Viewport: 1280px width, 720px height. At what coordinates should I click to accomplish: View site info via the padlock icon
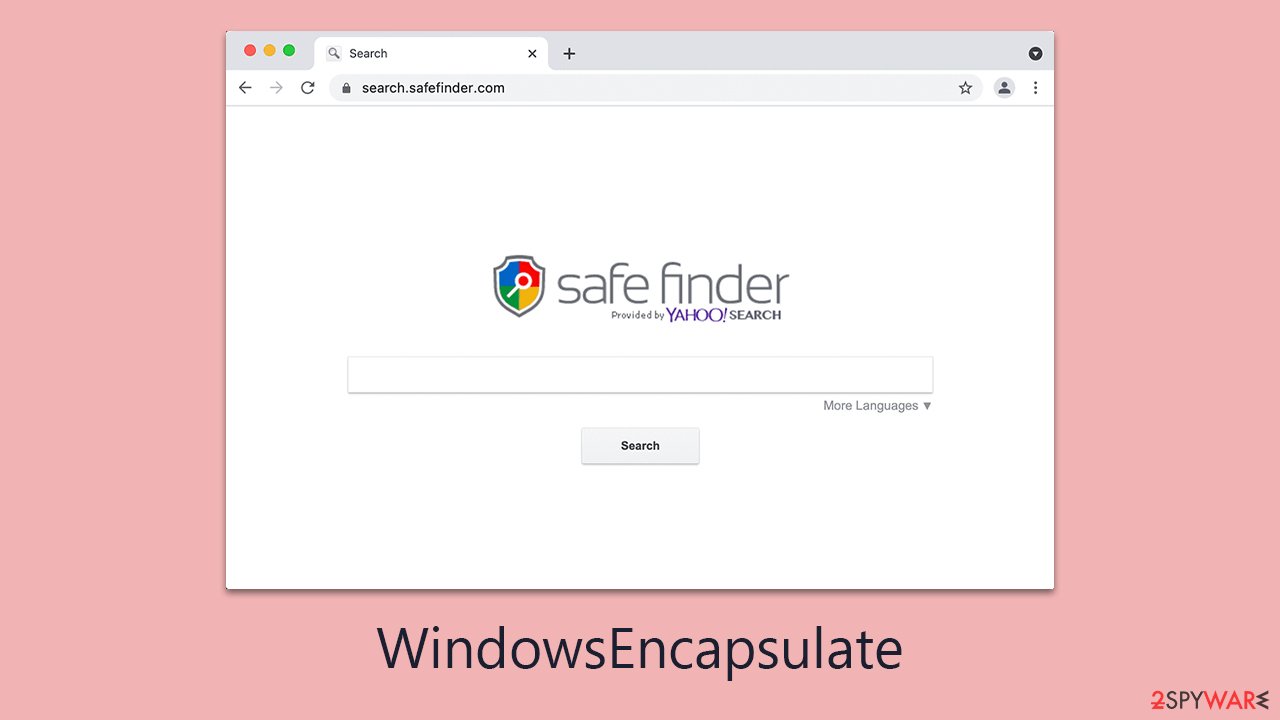coord(346,88)
